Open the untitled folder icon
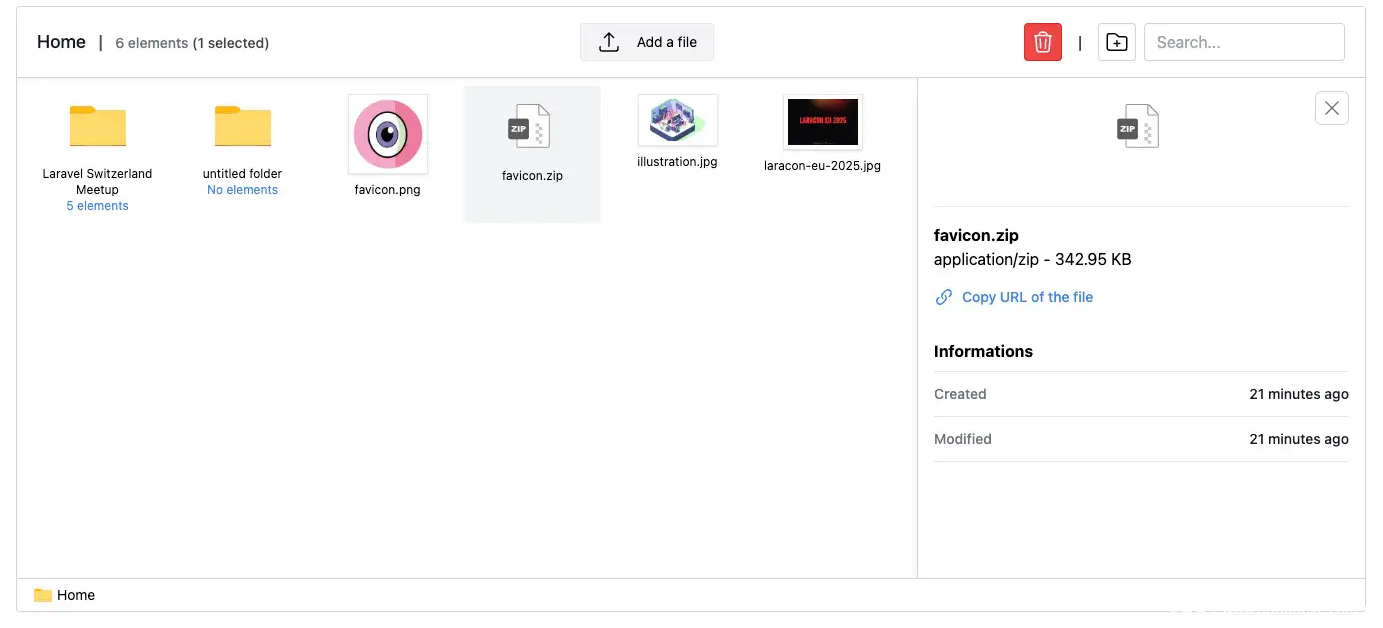Image resolution: width=1383 pixels, height=628 pixels. pos(243,126)
